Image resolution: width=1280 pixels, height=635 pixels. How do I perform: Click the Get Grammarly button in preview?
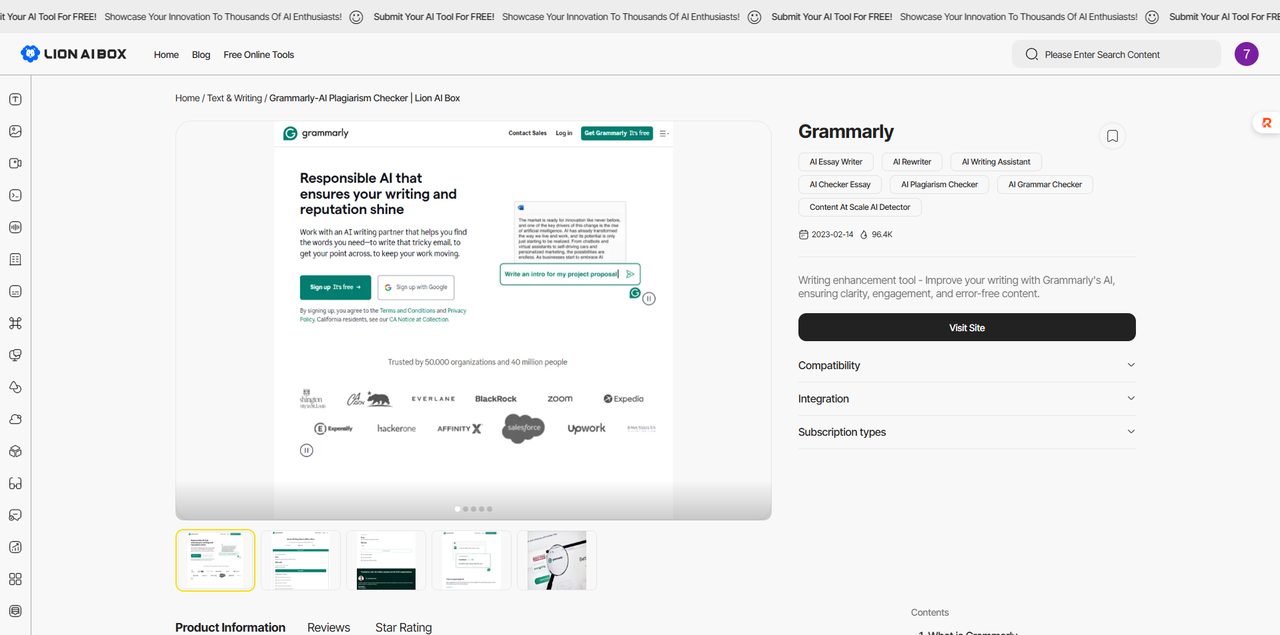point(617,133)
